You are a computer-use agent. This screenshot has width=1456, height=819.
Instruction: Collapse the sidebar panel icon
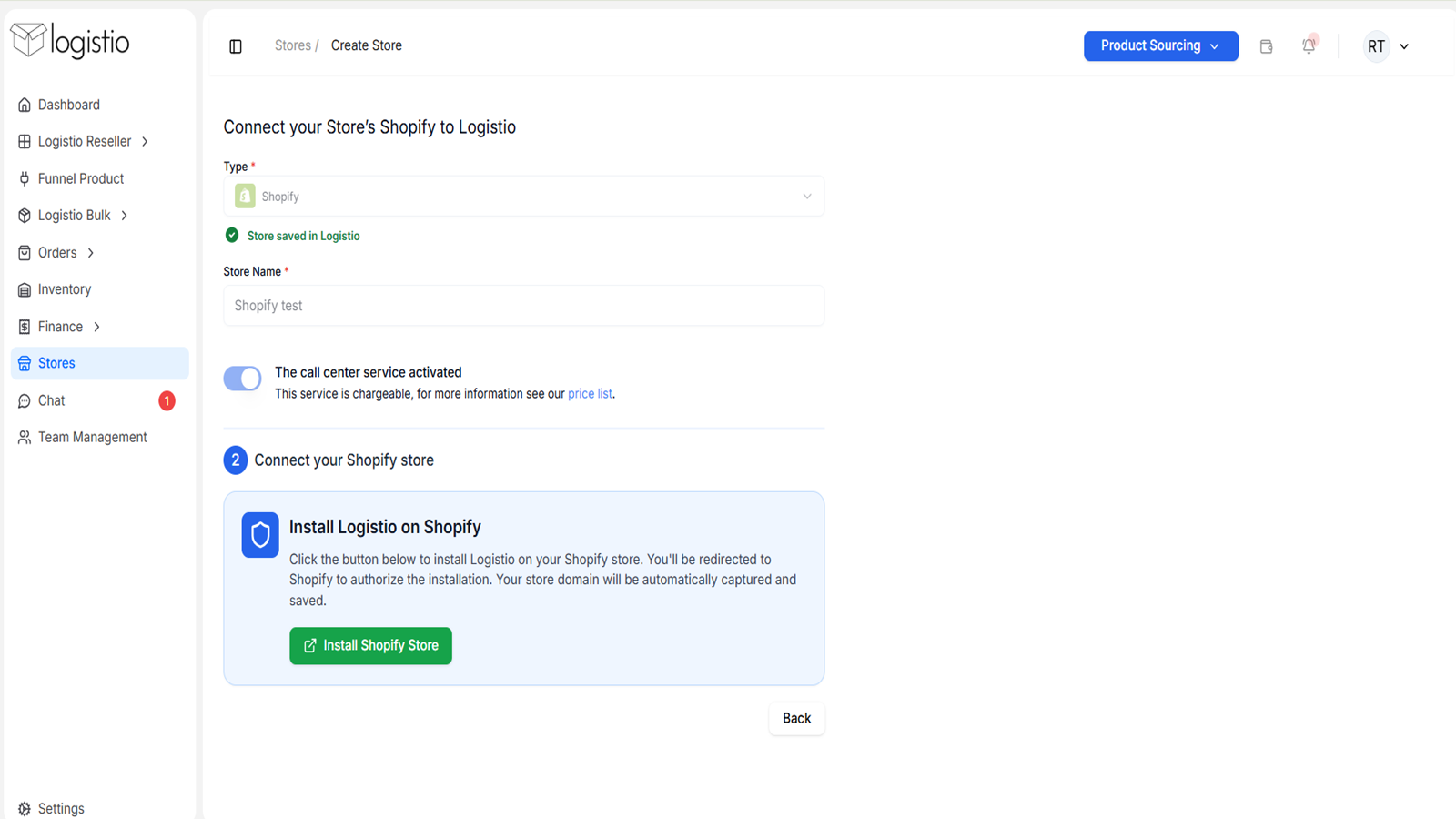(236, 46)
